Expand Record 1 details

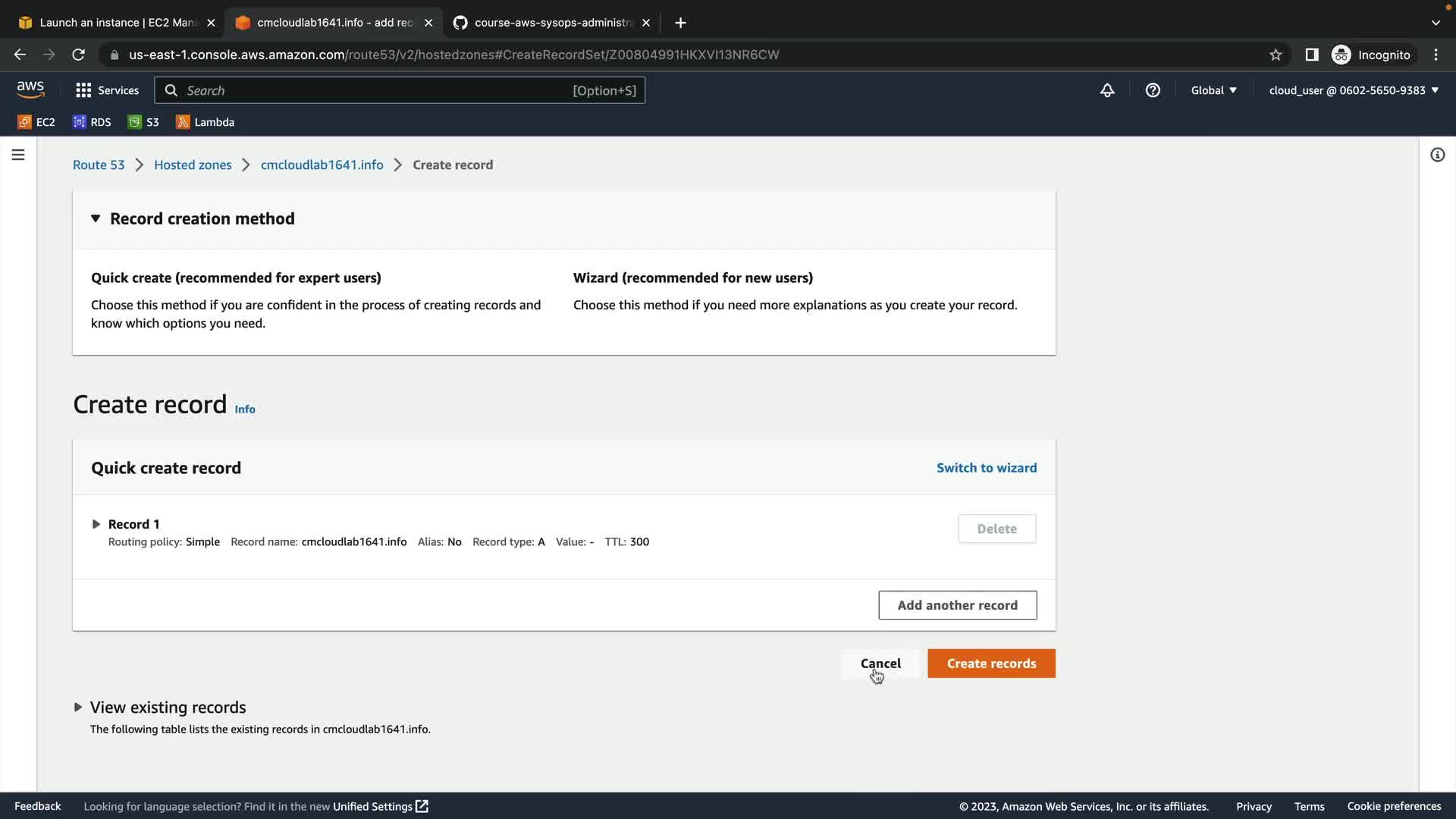tap(96, 524)
